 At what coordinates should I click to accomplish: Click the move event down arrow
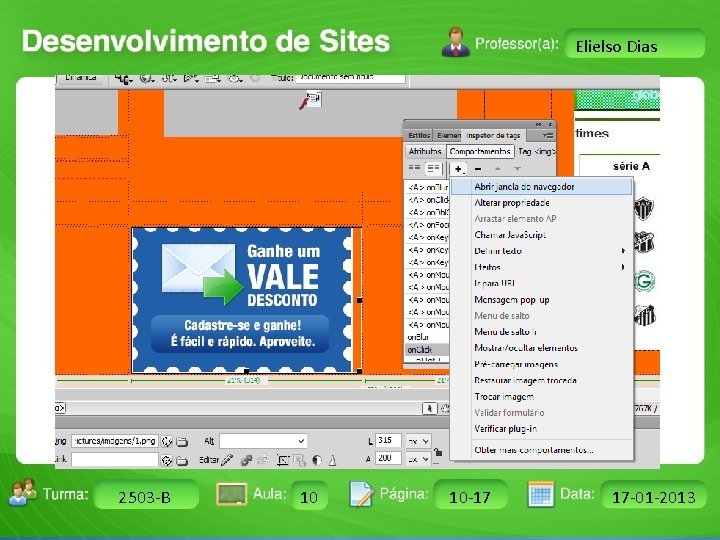518,169
